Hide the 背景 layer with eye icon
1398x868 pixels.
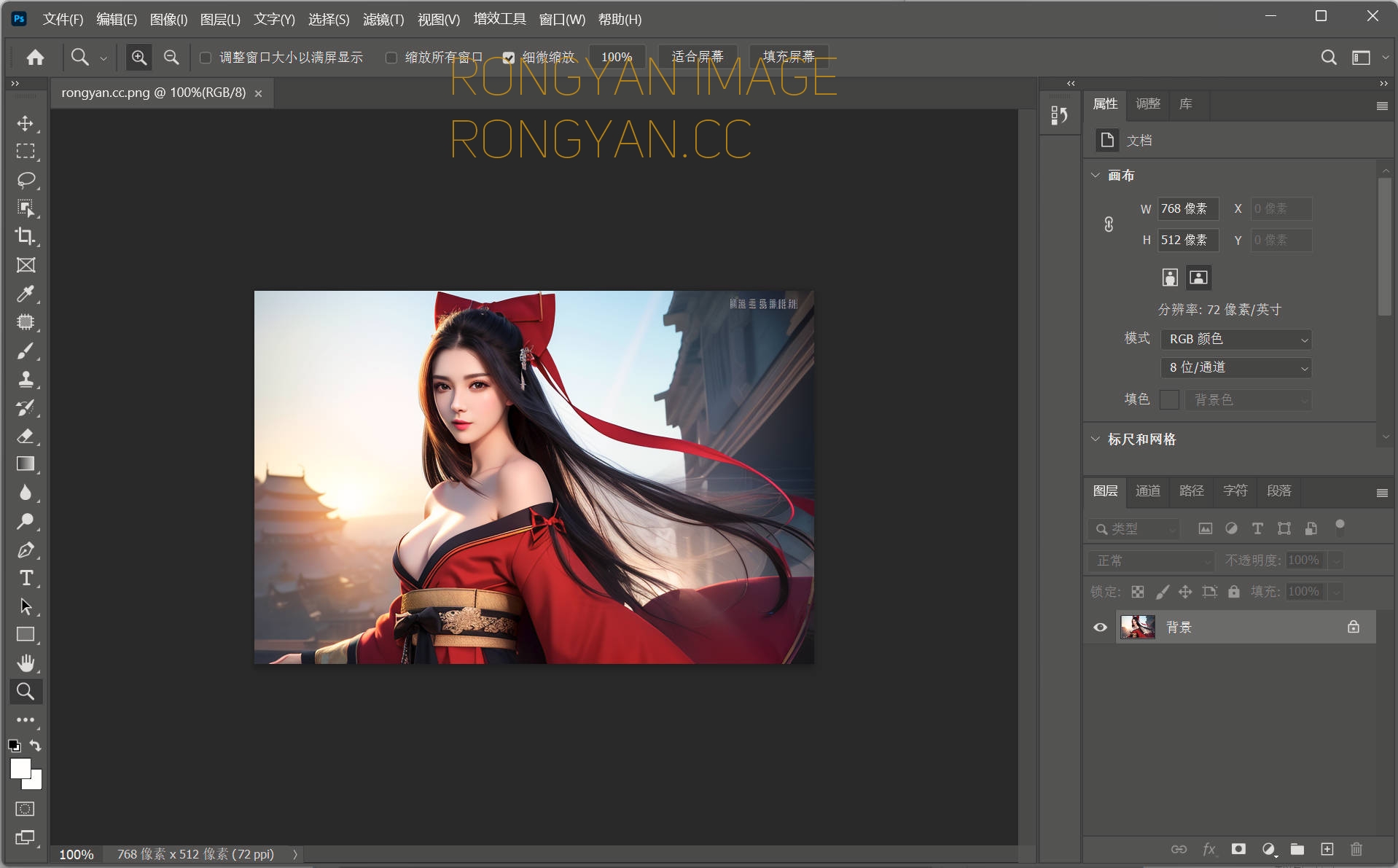(1100, 627)
